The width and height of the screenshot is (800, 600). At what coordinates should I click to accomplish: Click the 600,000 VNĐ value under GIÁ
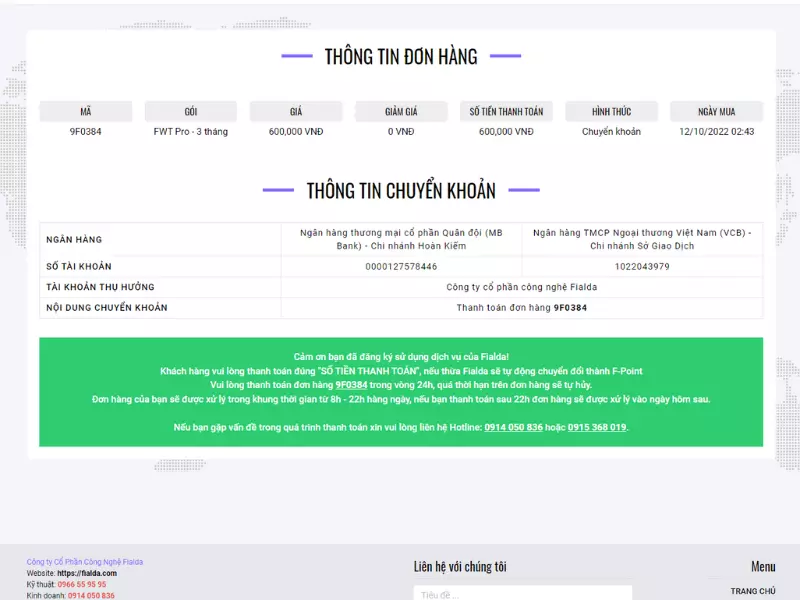click(x=296, y=131)
